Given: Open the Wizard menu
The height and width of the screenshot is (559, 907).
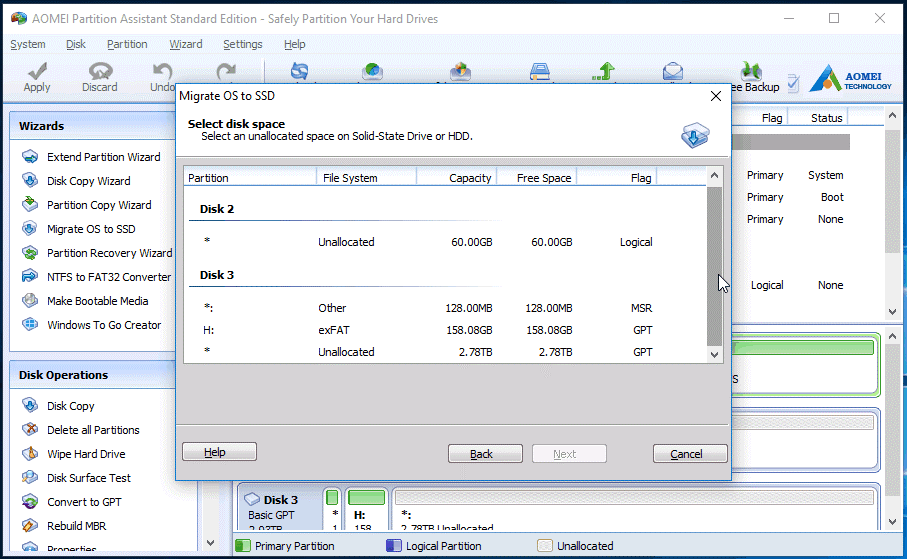Looking at the screenshot, I should [x=186, y=44].
